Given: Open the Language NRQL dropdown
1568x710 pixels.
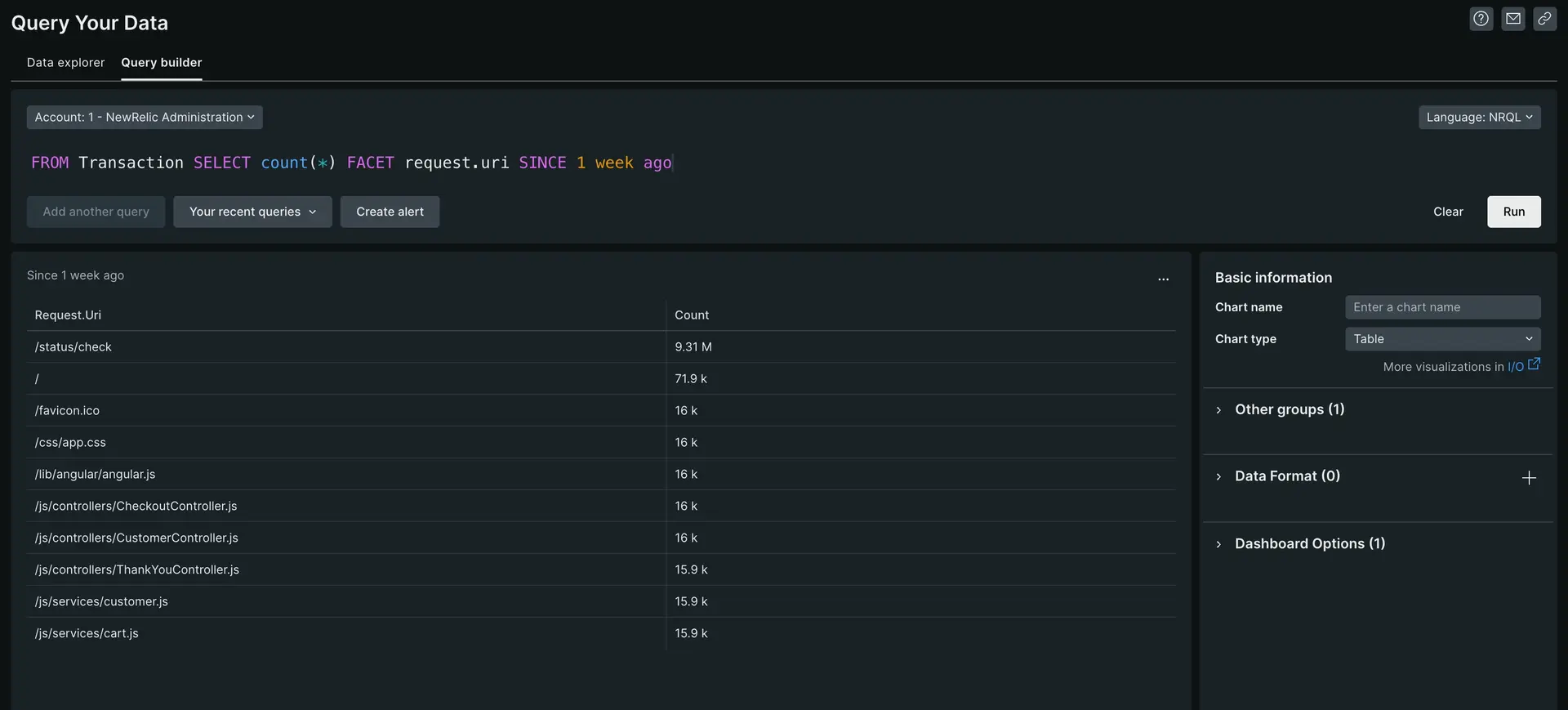Looking at the screenshot, I should point(1479,118).
